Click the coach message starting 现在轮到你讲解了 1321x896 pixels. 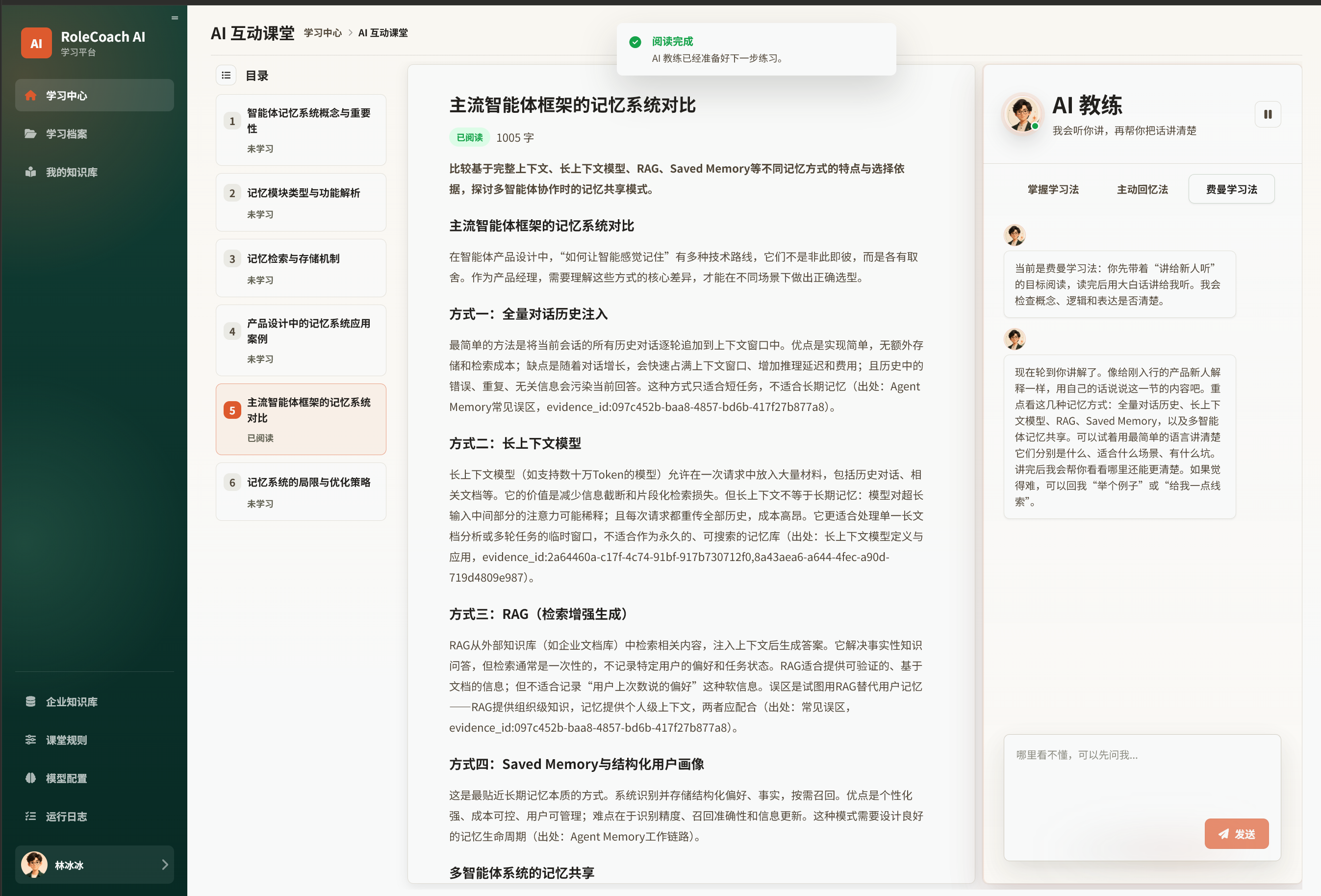click(1119, 436)
